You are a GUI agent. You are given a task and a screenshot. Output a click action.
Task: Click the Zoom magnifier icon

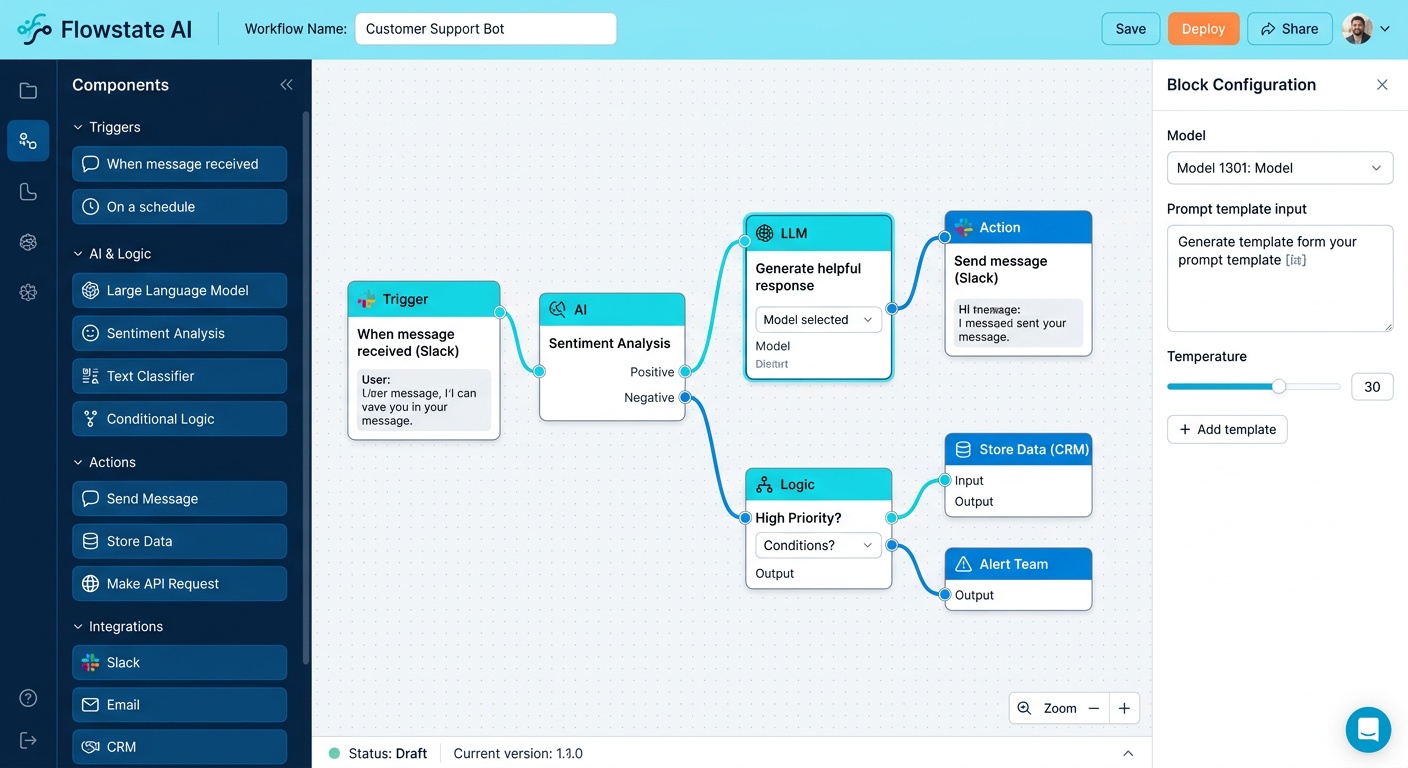pyautogui.click(x=1024, y=708)
